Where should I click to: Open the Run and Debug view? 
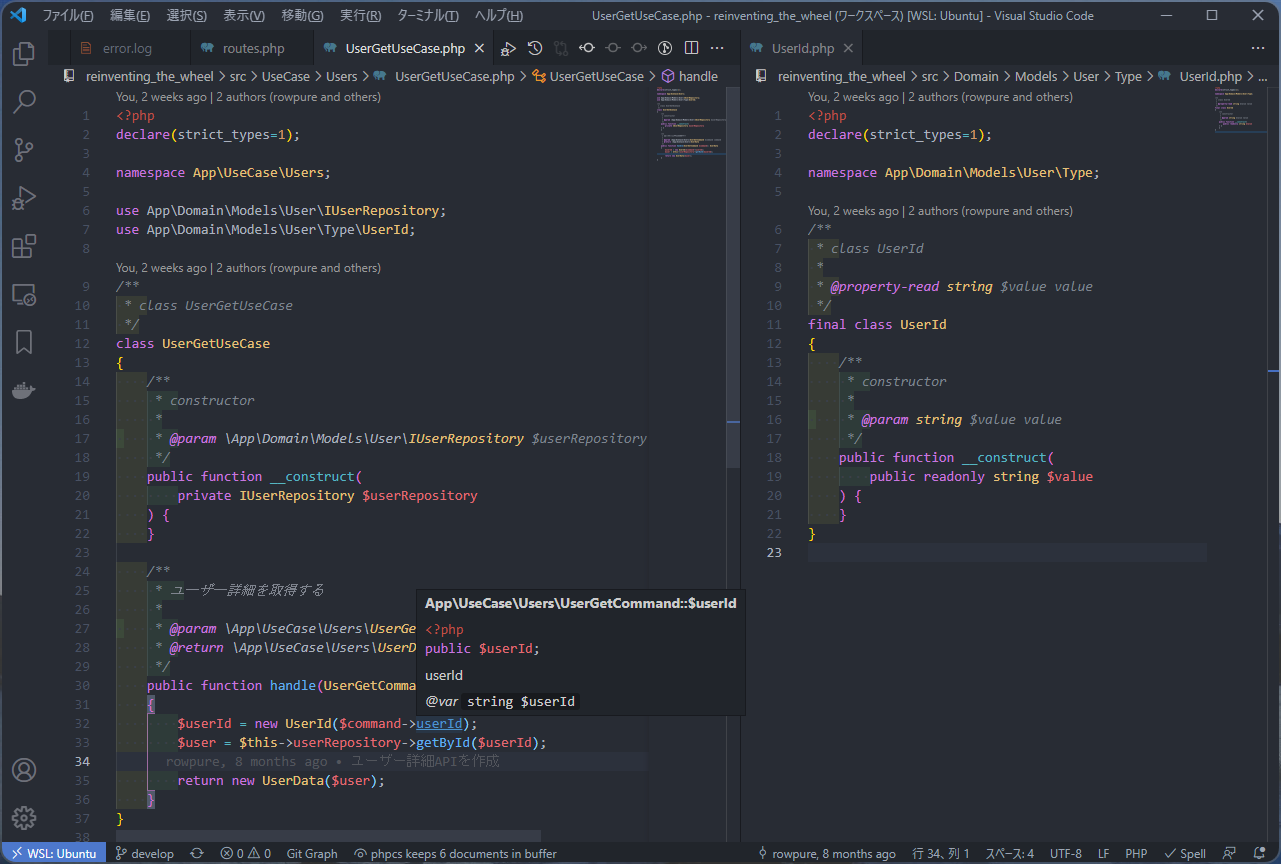[23, 198]
